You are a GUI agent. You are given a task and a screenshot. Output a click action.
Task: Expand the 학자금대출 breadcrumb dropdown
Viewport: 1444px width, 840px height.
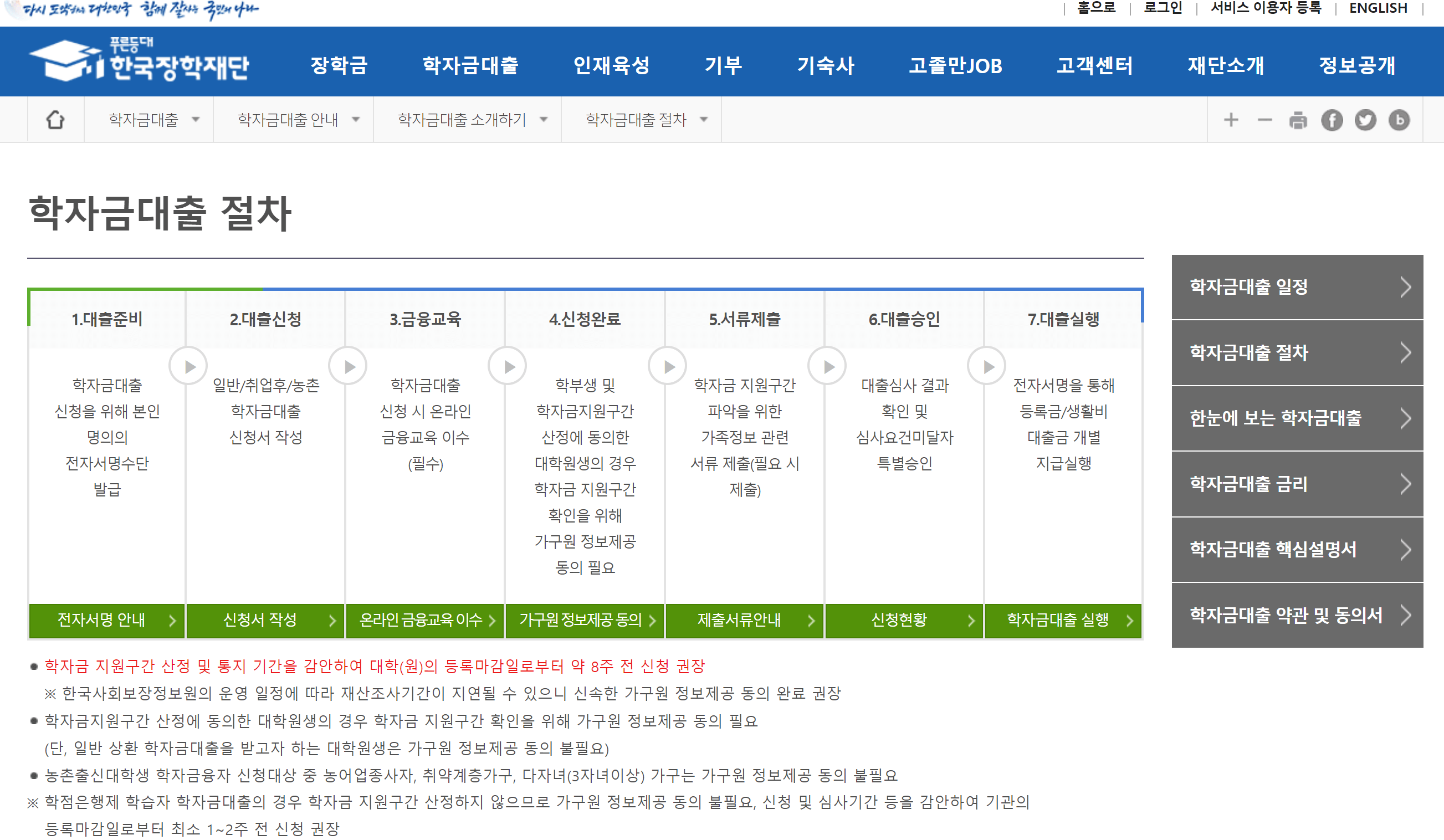(x=152, y=119)
